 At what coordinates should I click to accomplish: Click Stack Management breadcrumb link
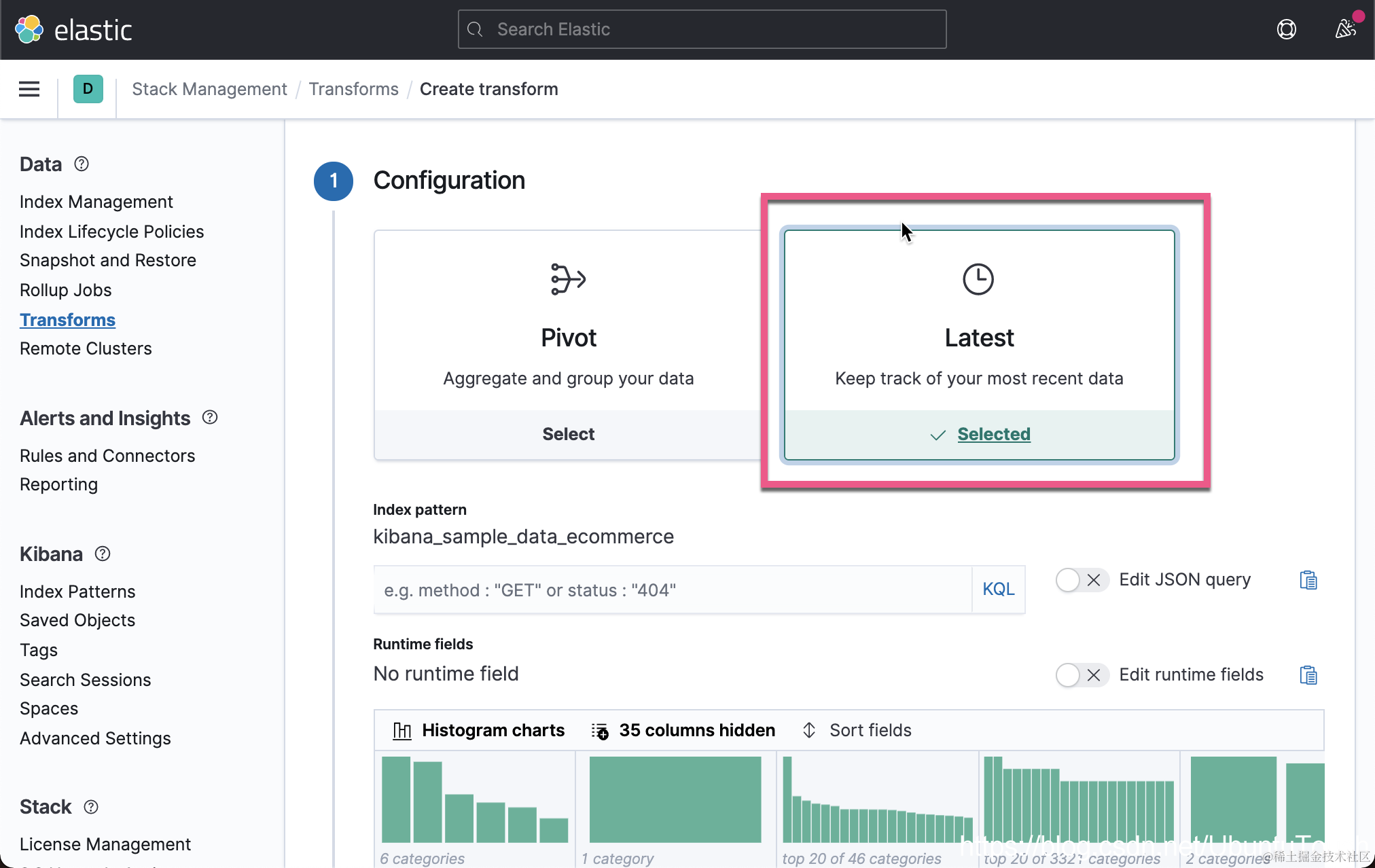[209, 89]
